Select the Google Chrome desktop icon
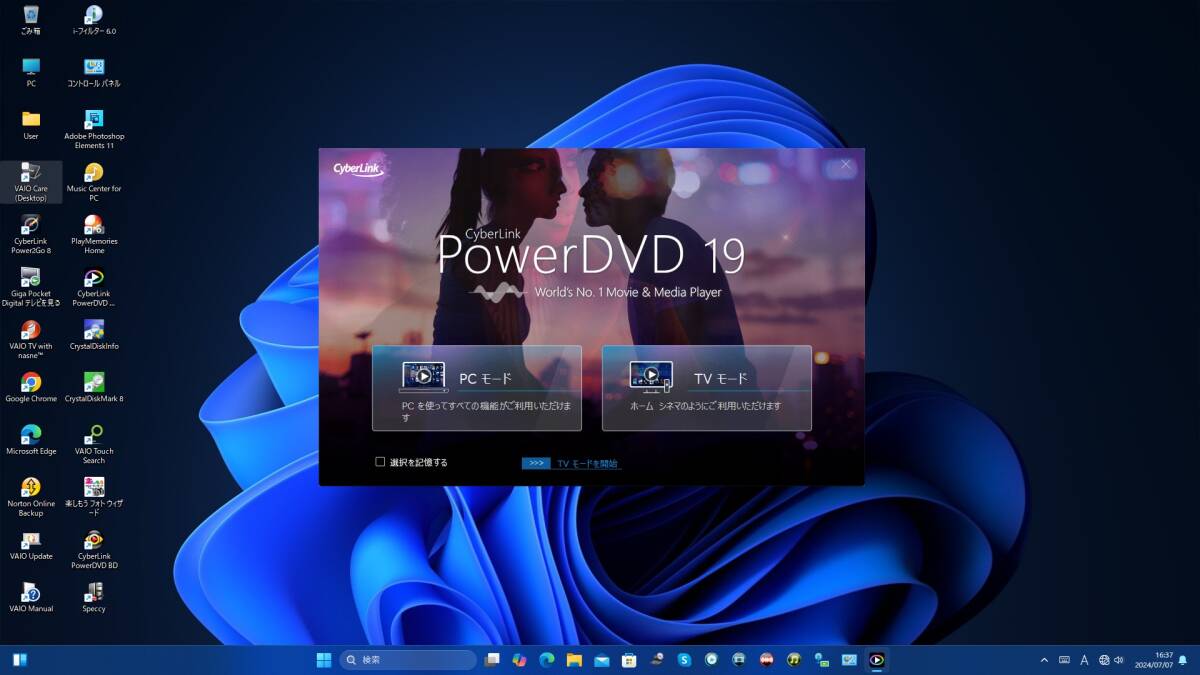This screenshot has height=675, width=1200. click(x=31, y=387)
